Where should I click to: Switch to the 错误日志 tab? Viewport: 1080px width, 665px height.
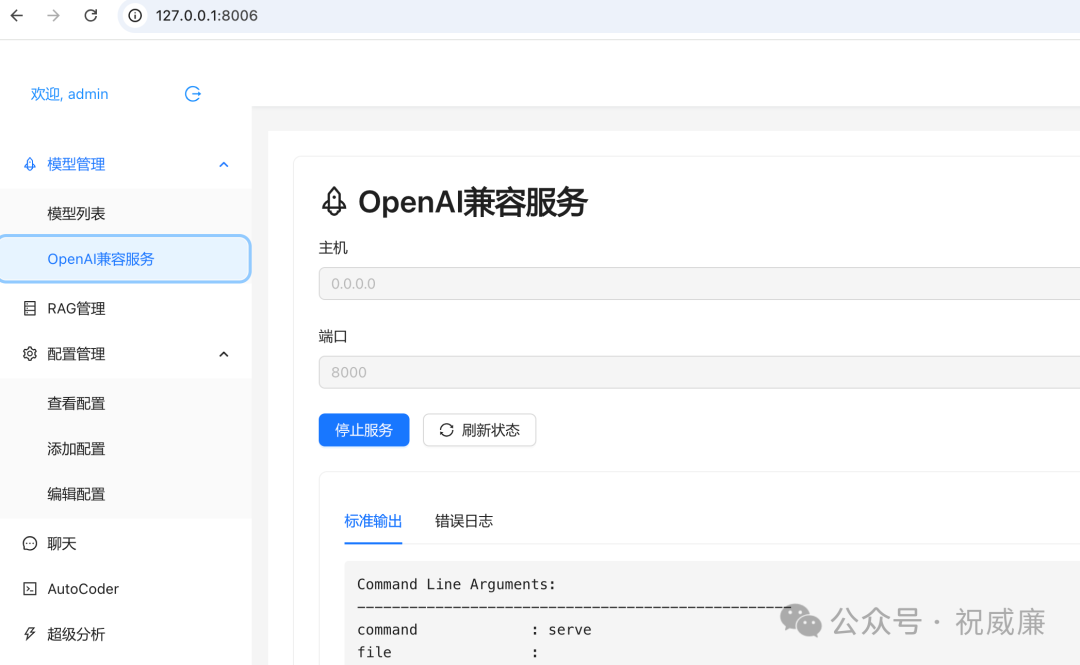click(x=464, y=520)
